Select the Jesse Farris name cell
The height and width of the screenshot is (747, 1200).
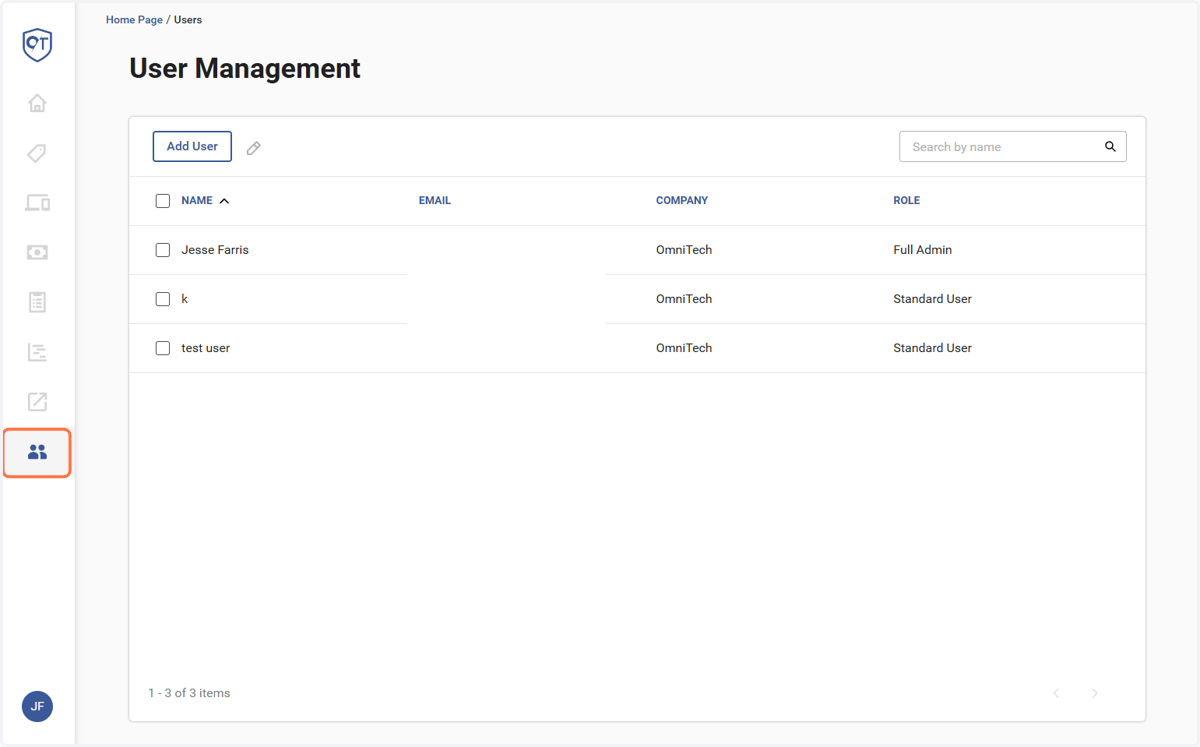[215, 250]
